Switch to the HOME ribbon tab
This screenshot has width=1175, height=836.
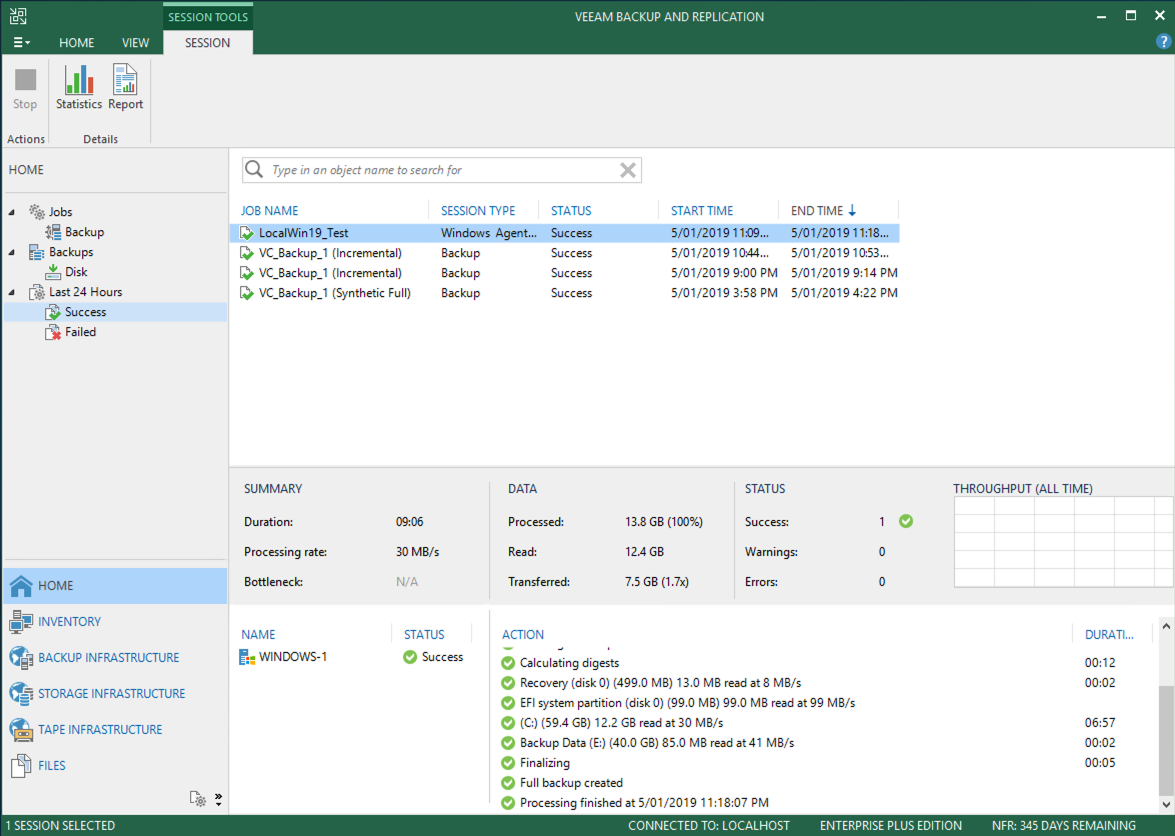76,43
